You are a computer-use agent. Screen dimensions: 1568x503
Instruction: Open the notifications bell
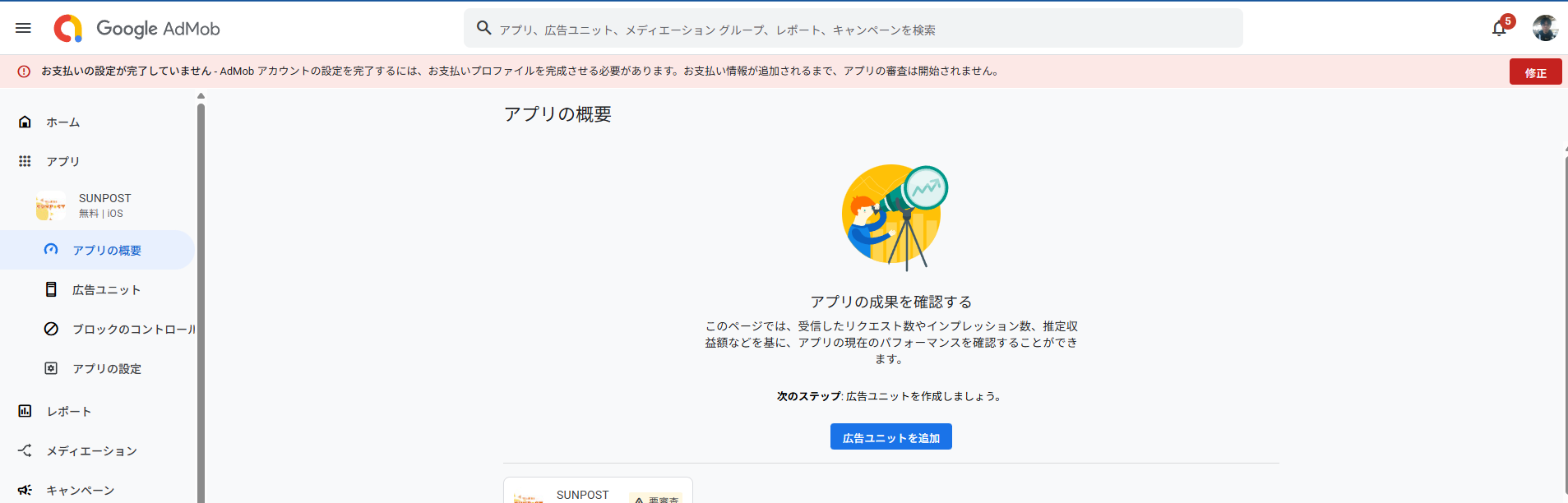click(x=1499, y=29)
